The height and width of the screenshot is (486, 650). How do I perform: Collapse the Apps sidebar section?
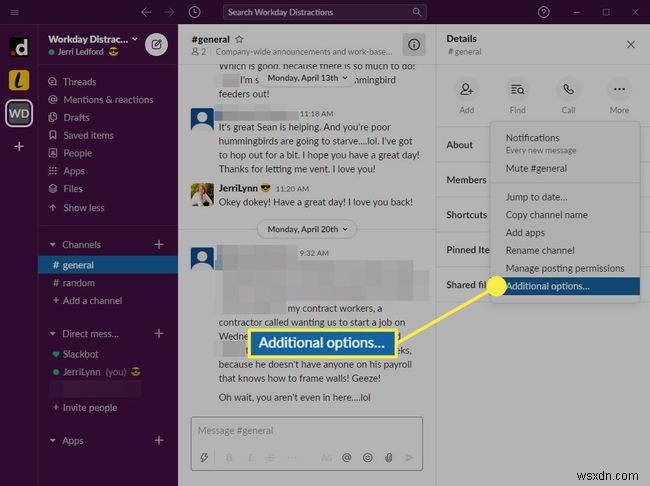pos(53,440)
